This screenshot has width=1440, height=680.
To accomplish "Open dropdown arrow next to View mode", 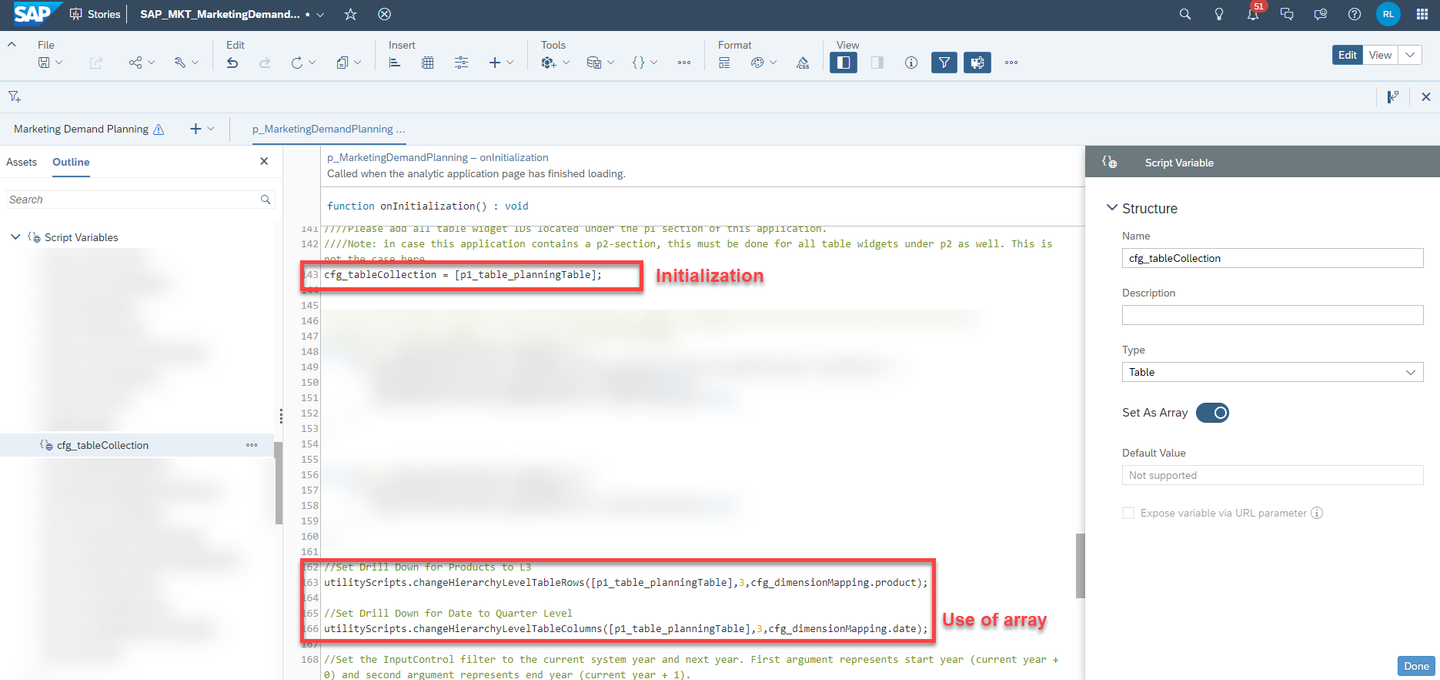I will click(1410, 55).
